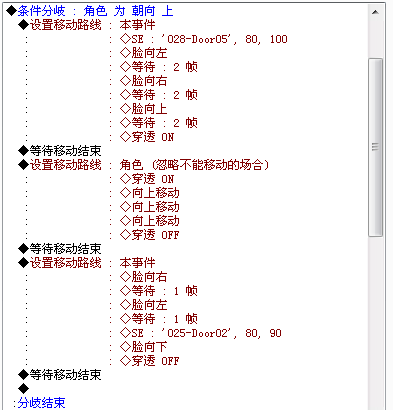
Task: Select '脸向左' row right under SE '028-Door05'
Action: (x=143, y=53)
